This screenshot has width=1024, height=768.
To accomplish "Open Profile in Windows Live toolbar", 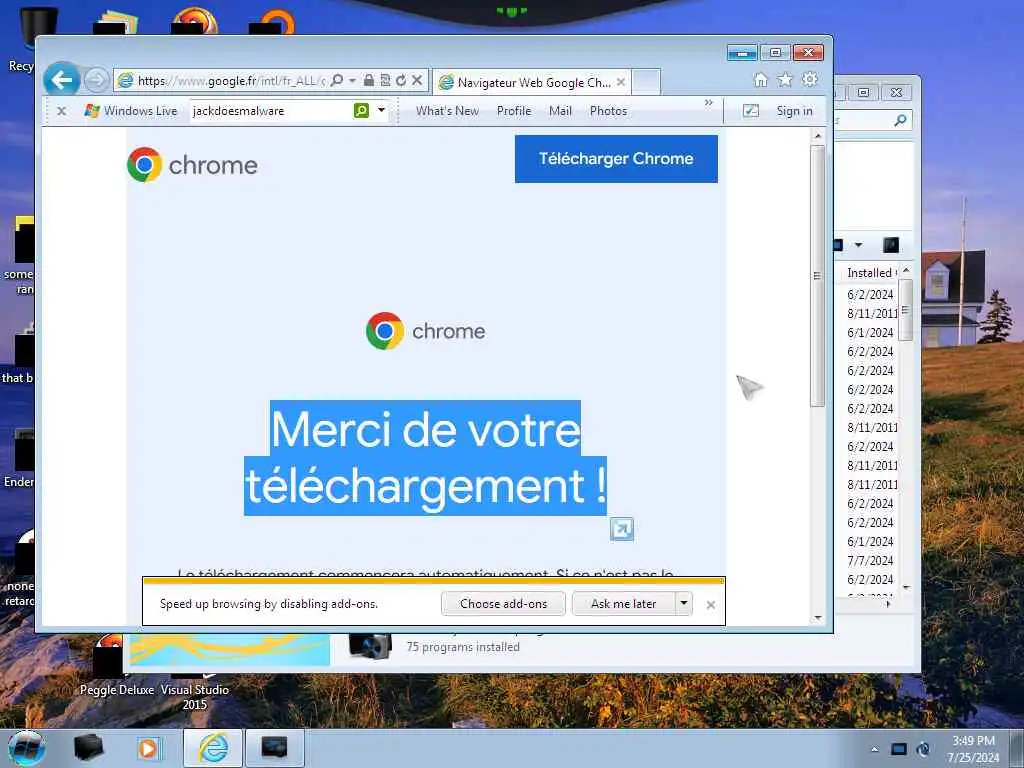I will coord(514,111).
